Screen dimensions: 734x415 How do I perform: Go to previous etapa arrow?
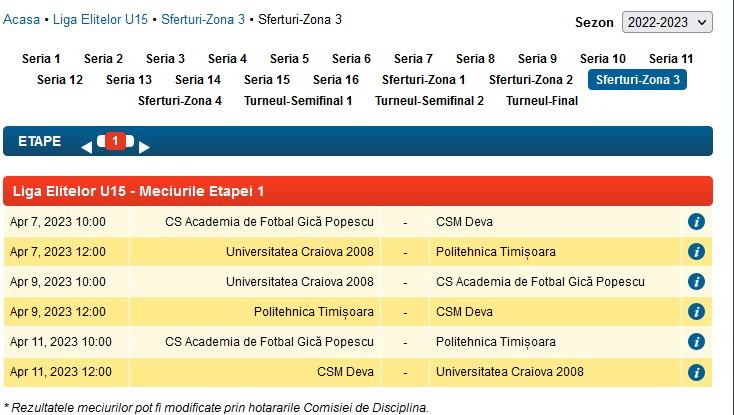pyautogui.click(x=86, y=147)
